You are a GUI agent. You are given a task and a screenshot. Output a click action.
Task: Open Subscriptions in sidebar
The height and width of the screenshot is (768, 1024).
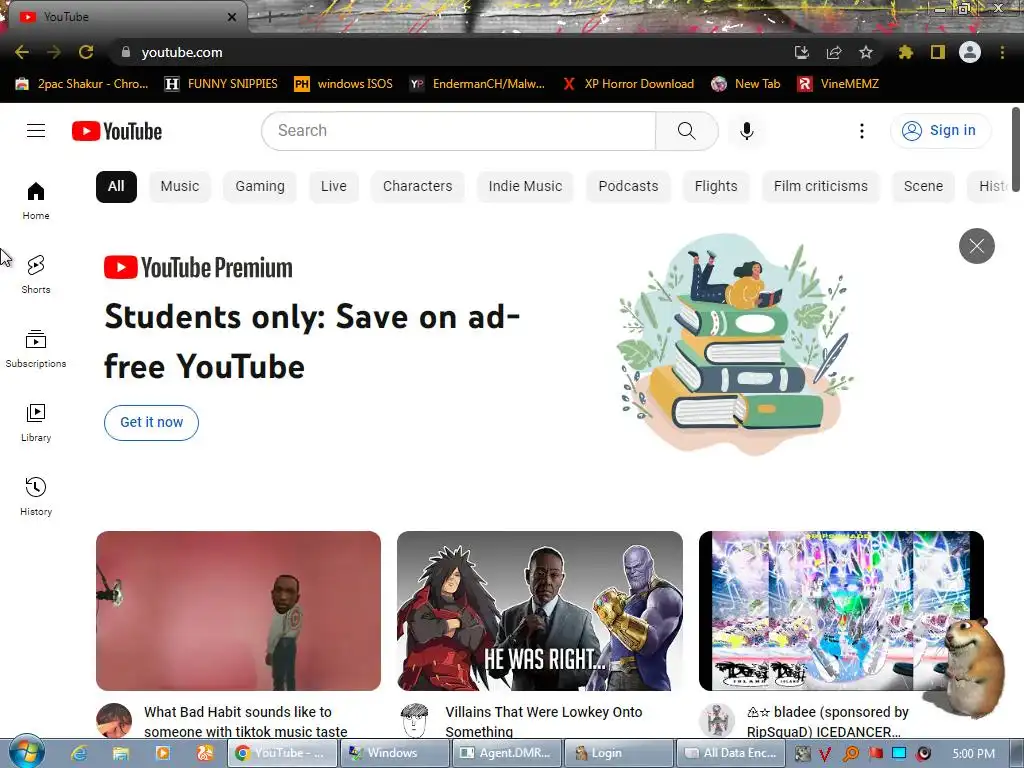36,348
